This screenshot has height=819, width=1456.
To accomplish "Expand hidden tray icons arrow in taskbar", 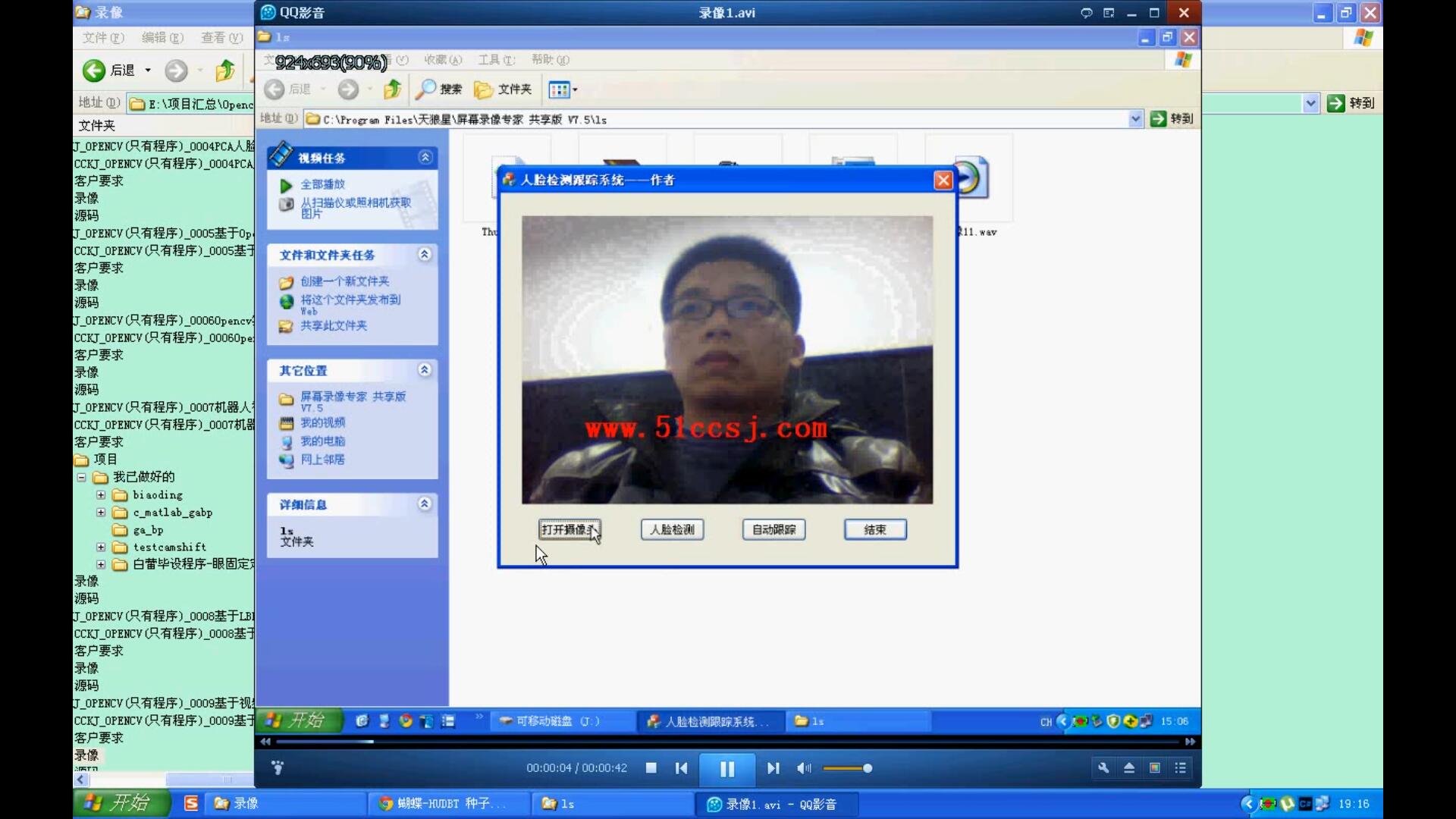I will [1248, 804].
